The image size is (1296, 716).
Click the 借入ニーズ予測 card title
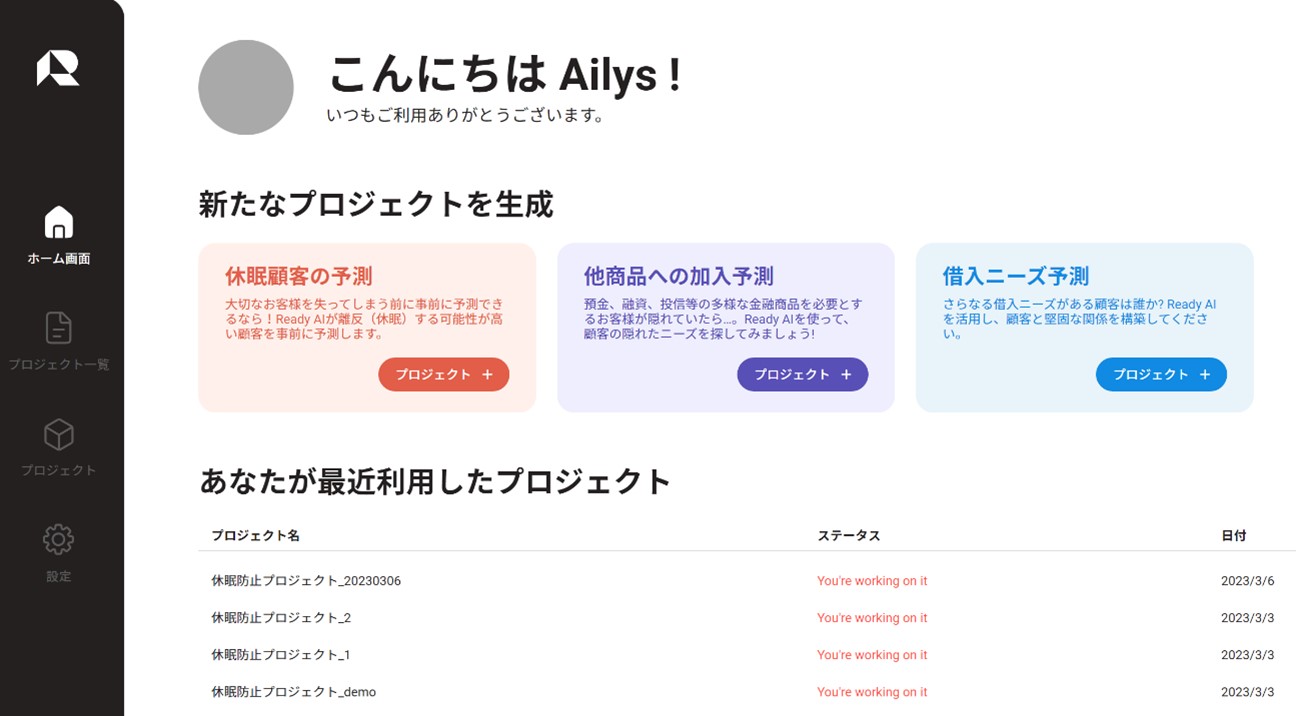[1016, 276]
